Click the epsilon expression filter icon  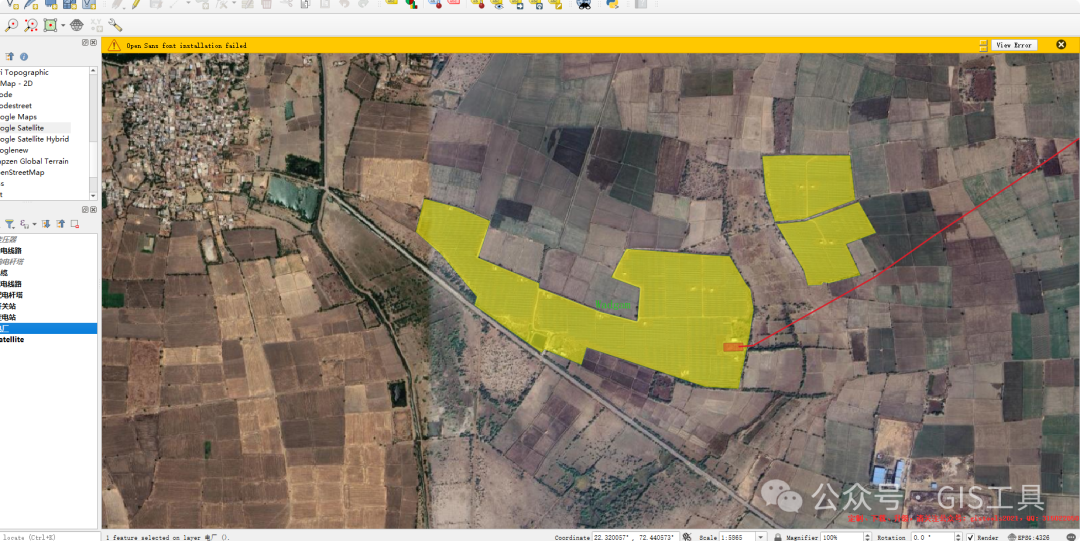click(25, 224)
